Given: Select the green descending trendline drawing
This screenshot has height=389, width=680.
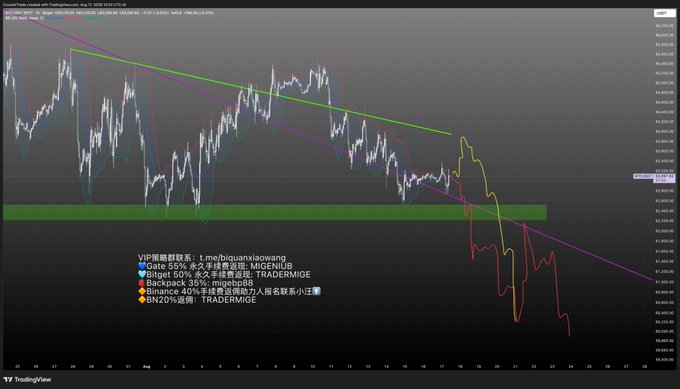Looking at the screenshot, I should coord(260,92).
